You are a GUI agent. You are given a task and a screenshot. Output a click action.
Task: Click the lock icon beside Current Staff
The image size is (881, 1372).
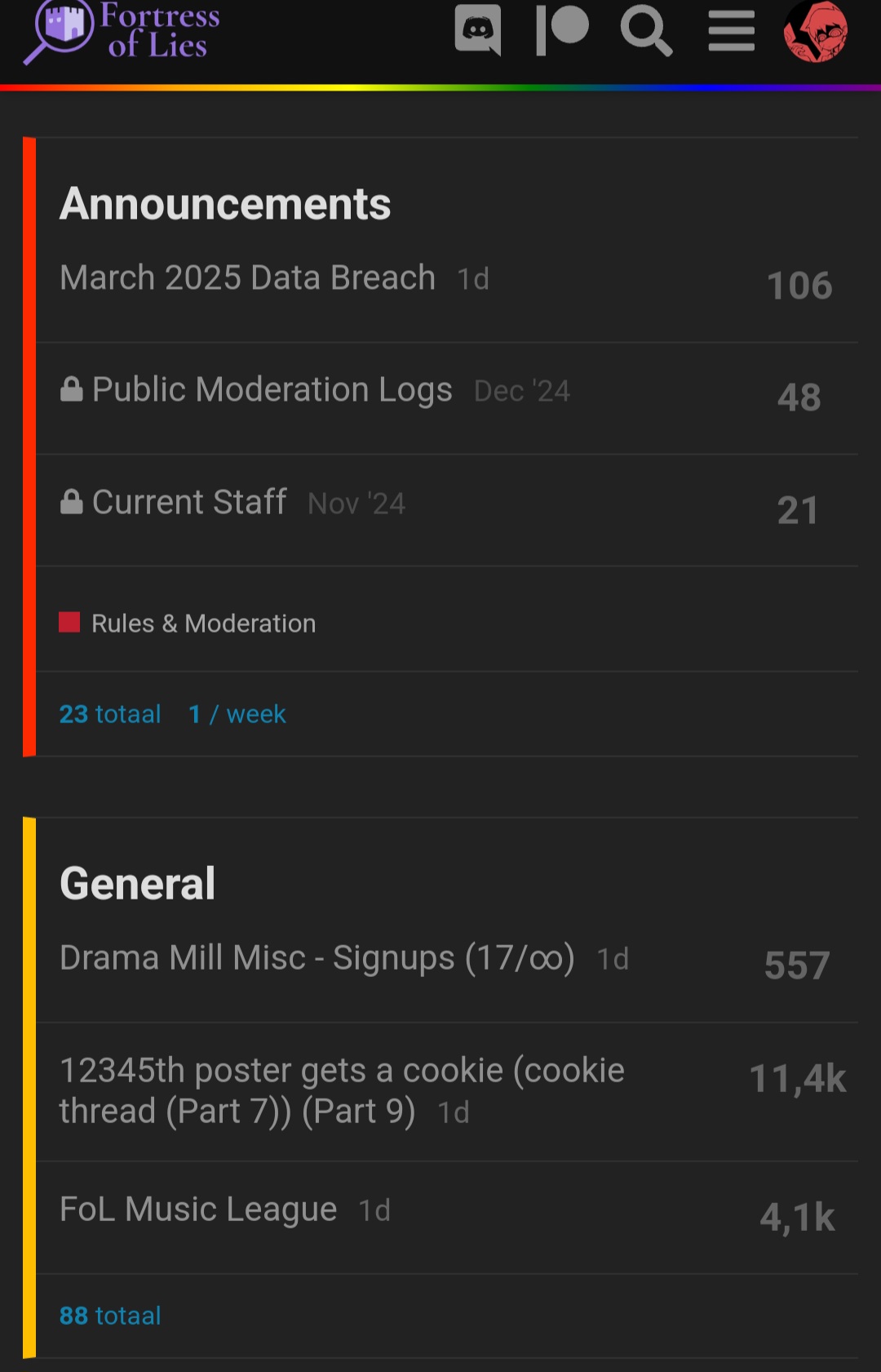coord(72,502)
